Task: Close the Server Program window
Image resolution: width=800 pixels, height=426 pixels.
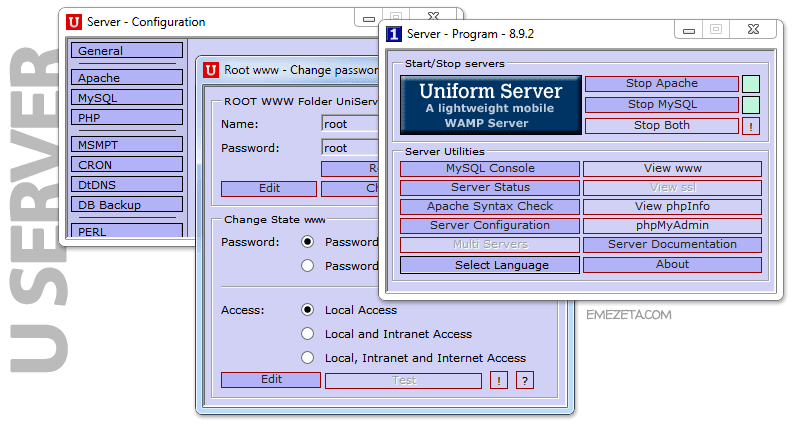Action: [x=754, y=30]
